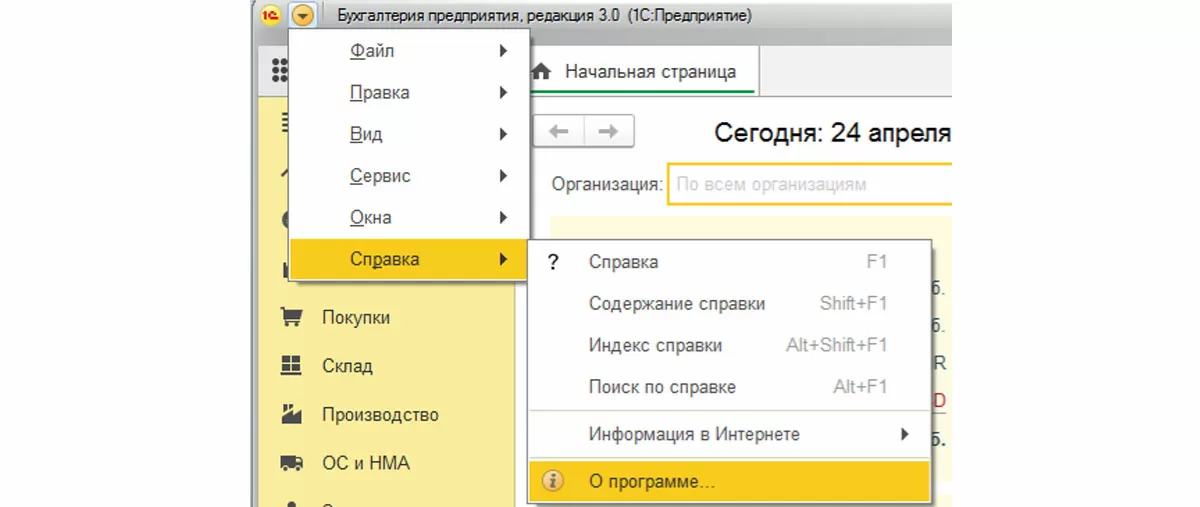Click the home icon on Начальная страница tab

pyautogui.click(x=543, y=72)
